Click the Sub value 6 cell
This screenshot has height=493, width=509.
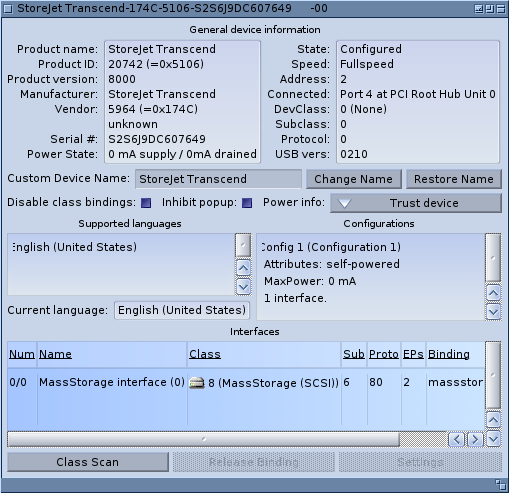click(x=347, y=382)
